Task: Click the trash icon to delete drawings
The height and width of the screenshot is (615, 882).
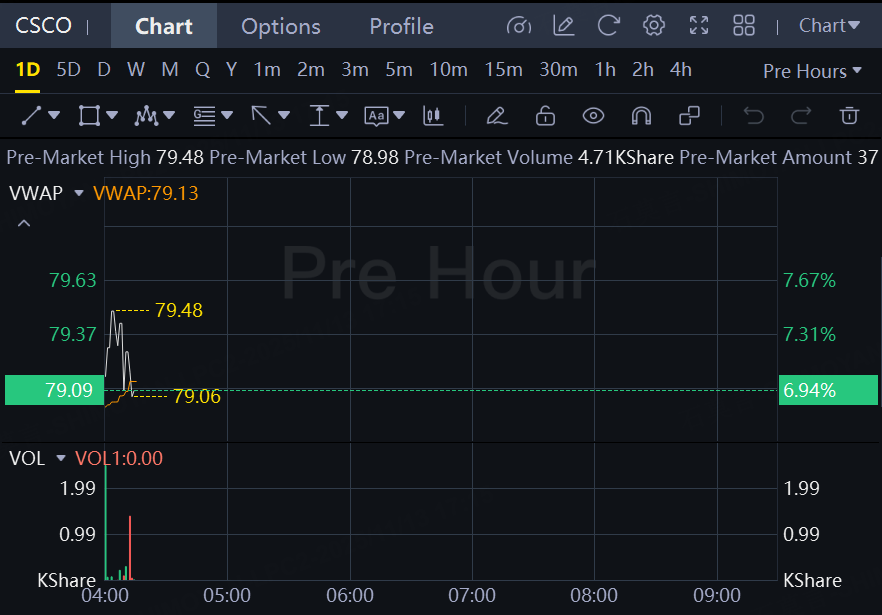Action: (849, 116)
